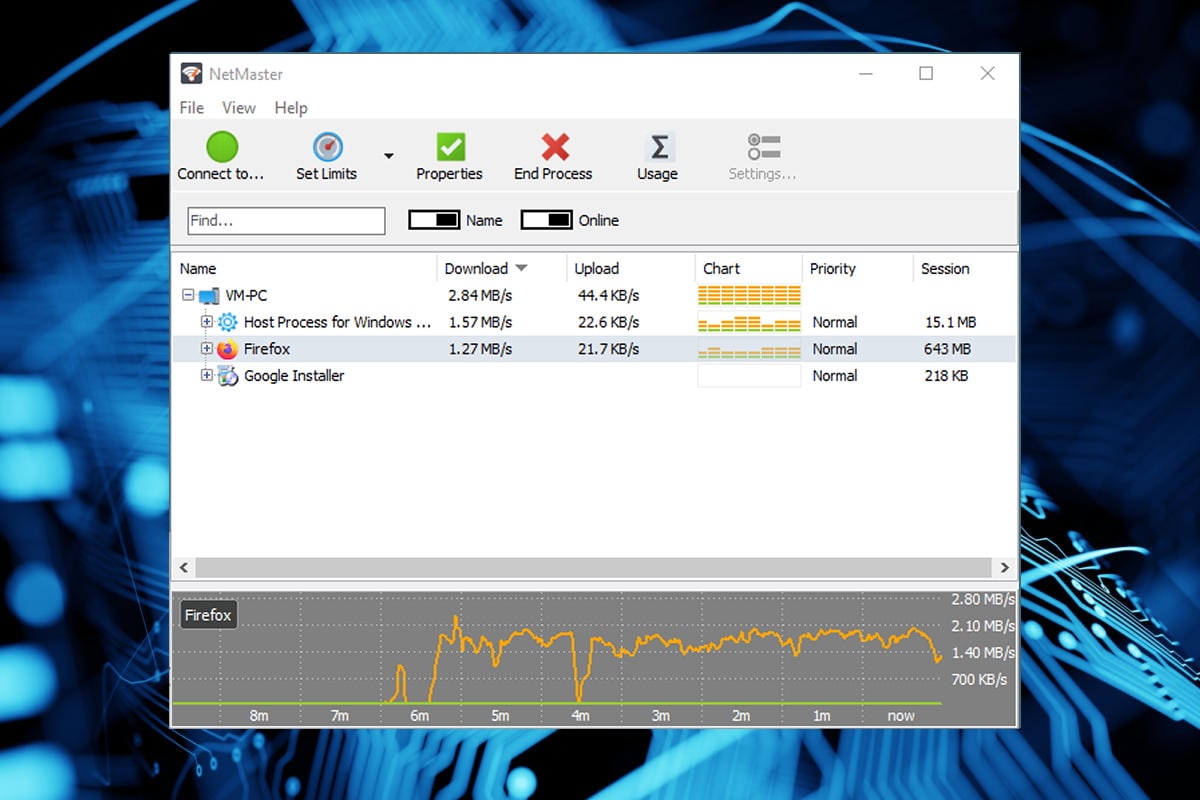The image size is (1200, 800).
Task: Click the horizontal scrollbar thumb
Action: click(x=594, y=567)
